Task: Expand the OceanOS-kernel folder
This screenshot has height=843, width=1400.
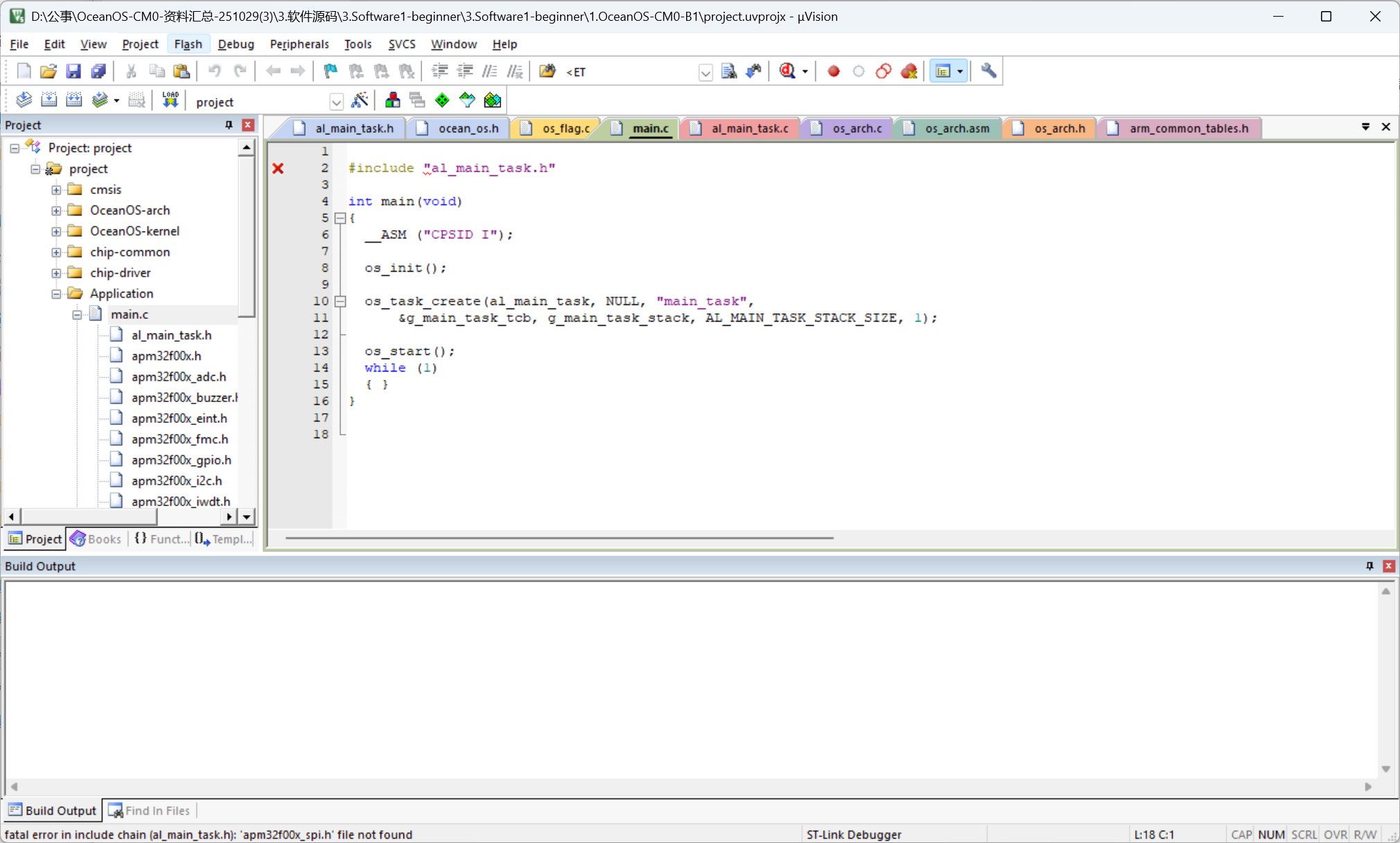Action: (x=56, y=232)
